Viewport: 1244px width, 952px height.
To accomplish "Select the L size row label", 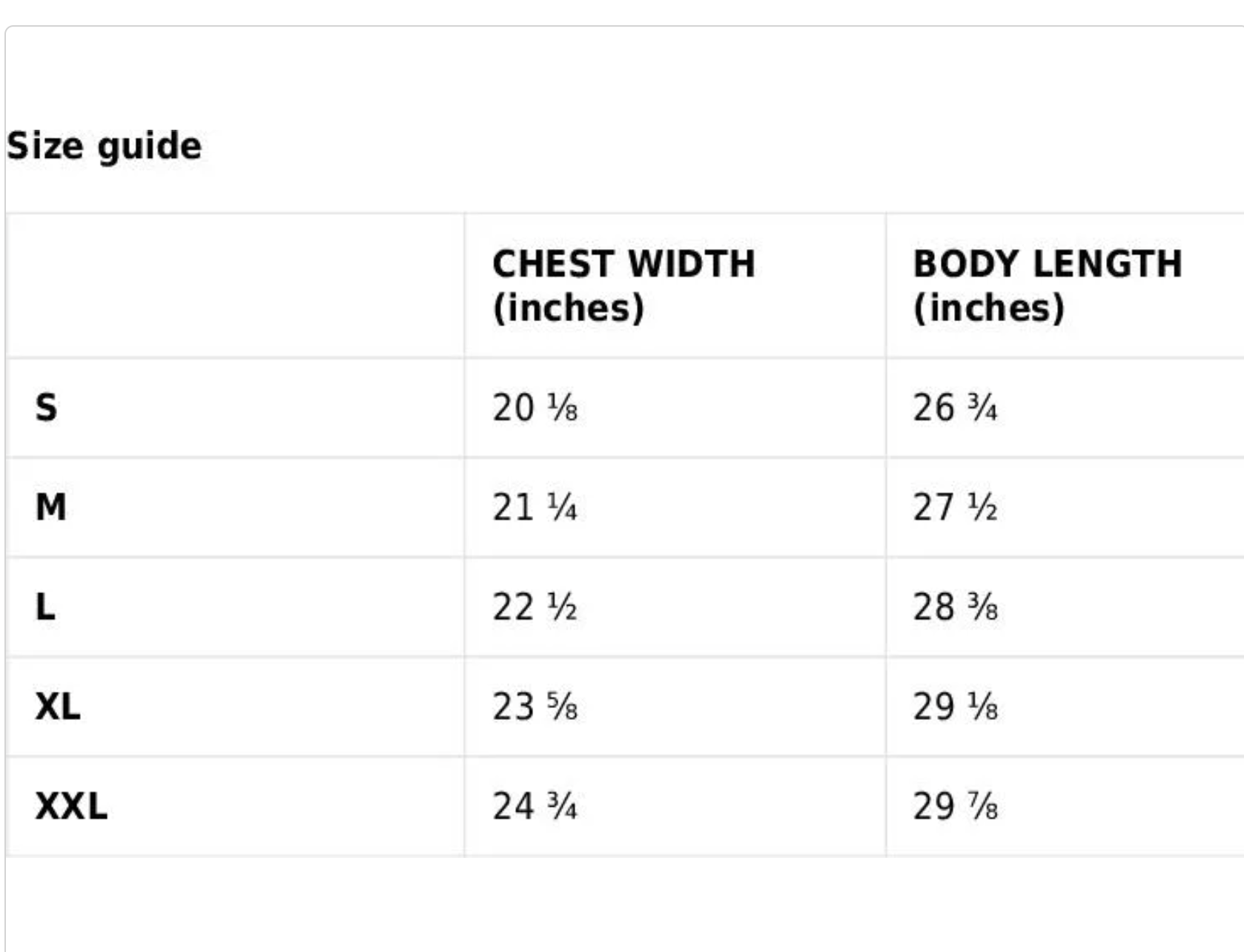I will click(x=45, y=607).
